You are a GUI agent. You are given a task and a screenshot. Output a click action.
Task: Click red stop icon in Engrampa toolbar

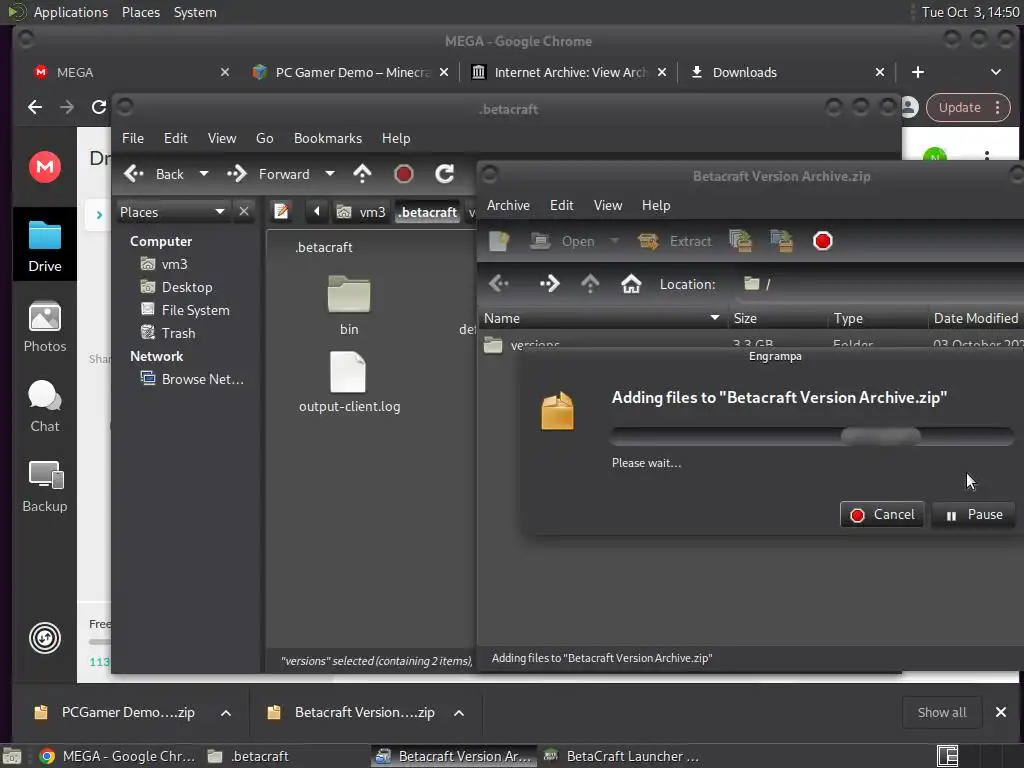pos(823,241)
